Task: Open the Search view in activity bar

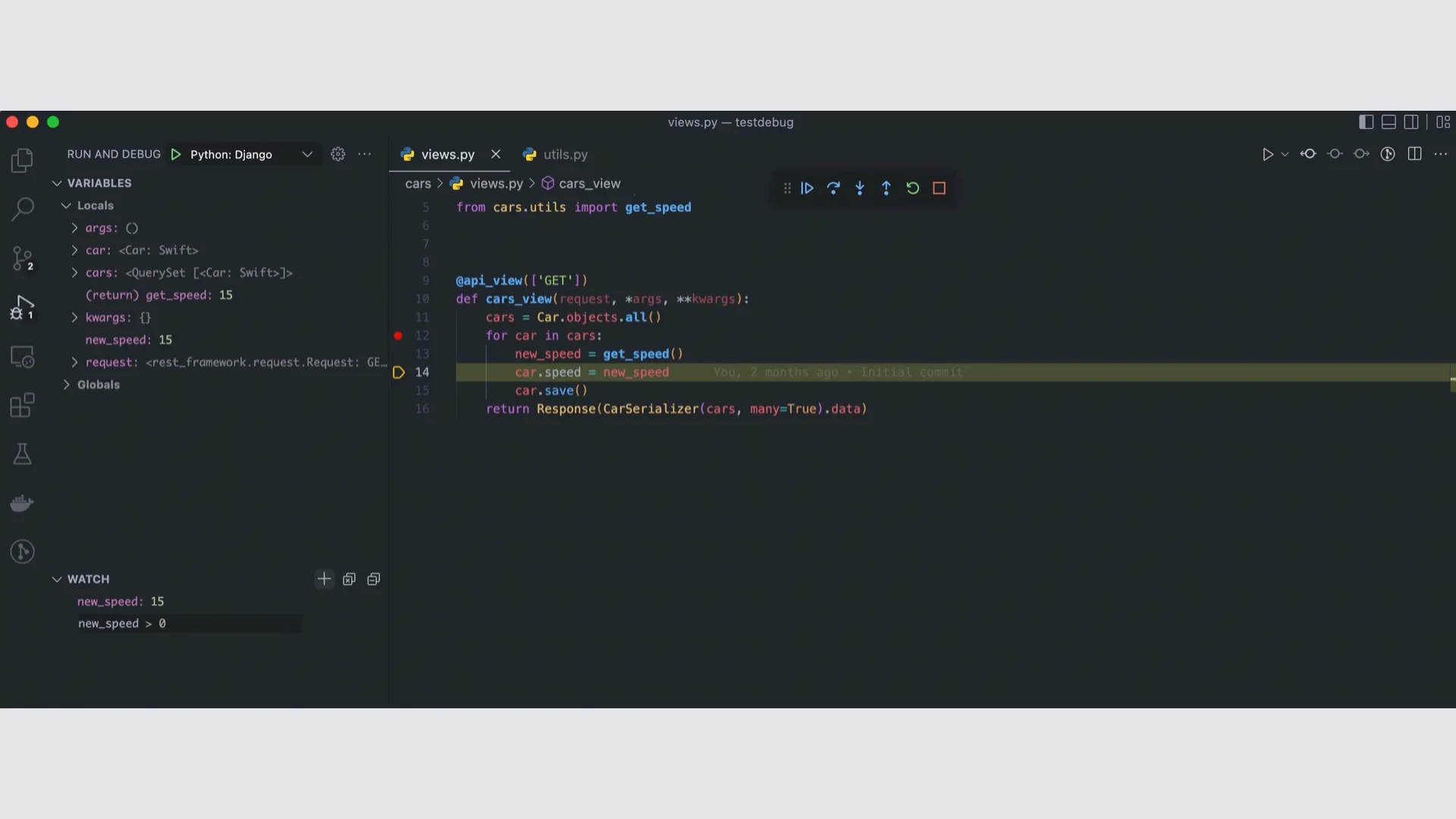Action: pos(22,209)
